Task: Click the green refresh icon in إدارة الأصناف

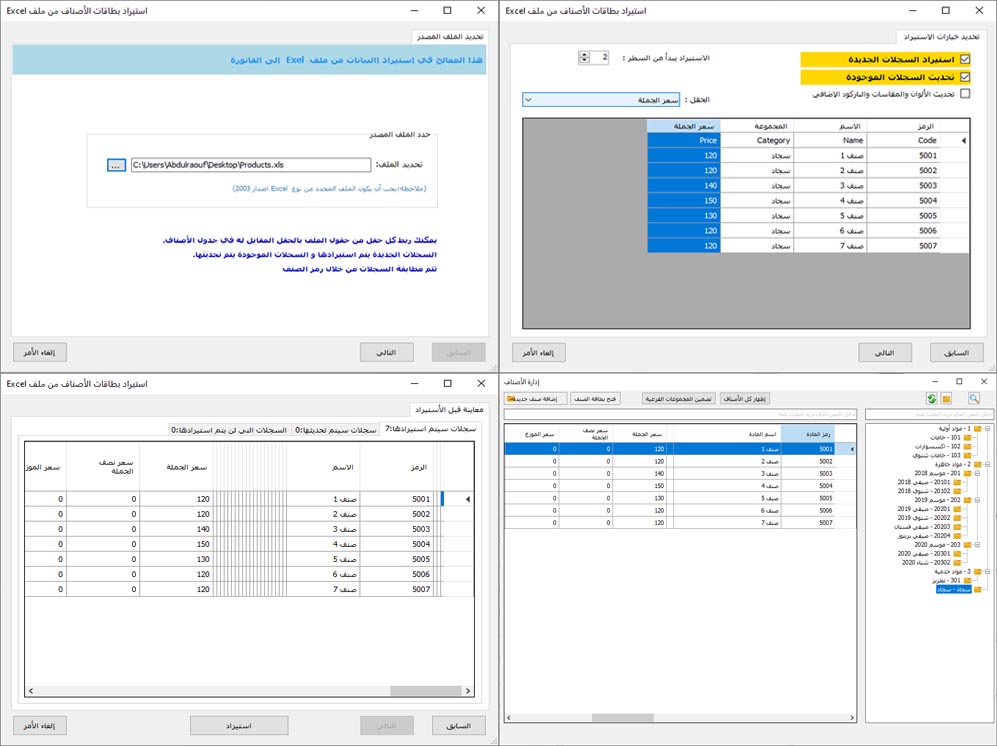Action: [932, 399]
